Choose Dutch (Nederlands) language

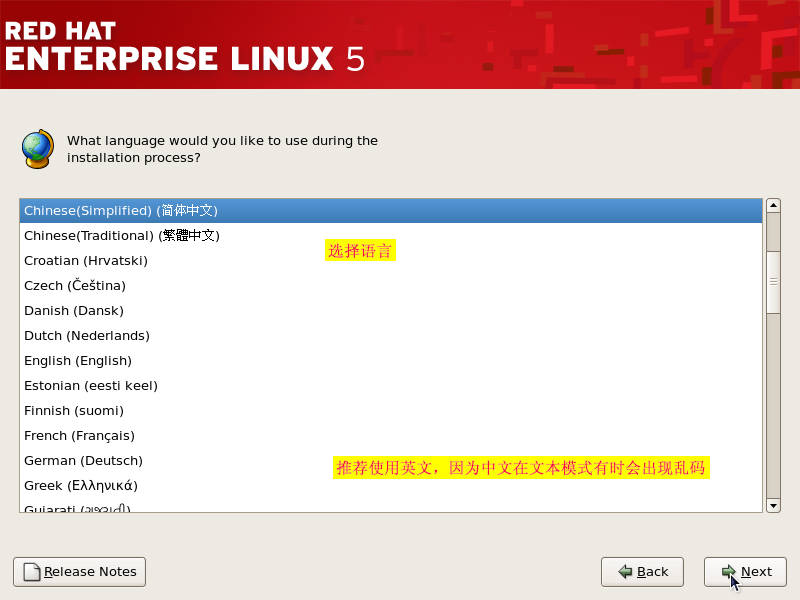pyautogui.click(x=391, y=336)
